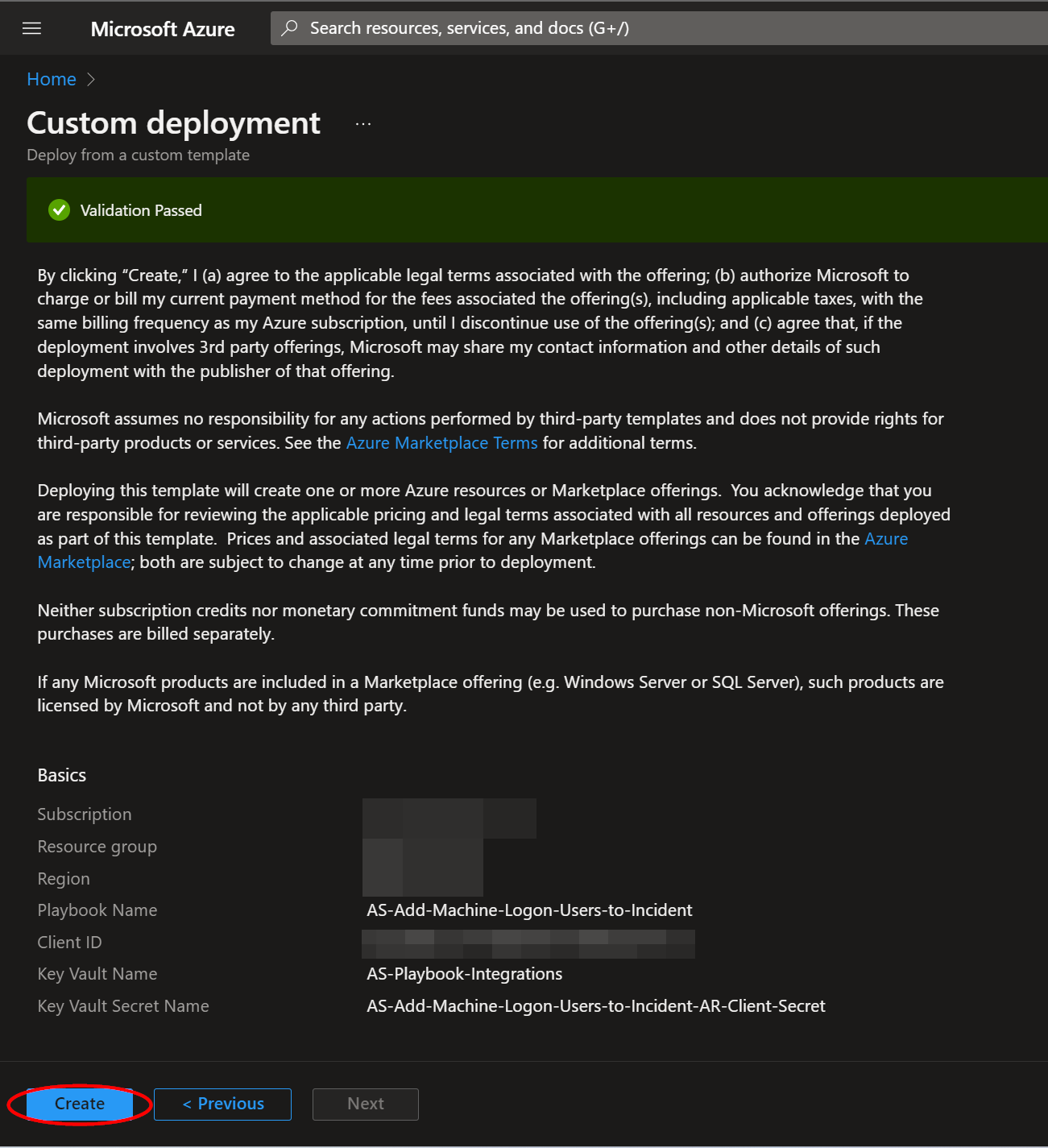This screenshot has height=1148, width=1048.
Task: Click the paragraph starting 'If any Microsoft products'
Action: [x=491, y=694]
